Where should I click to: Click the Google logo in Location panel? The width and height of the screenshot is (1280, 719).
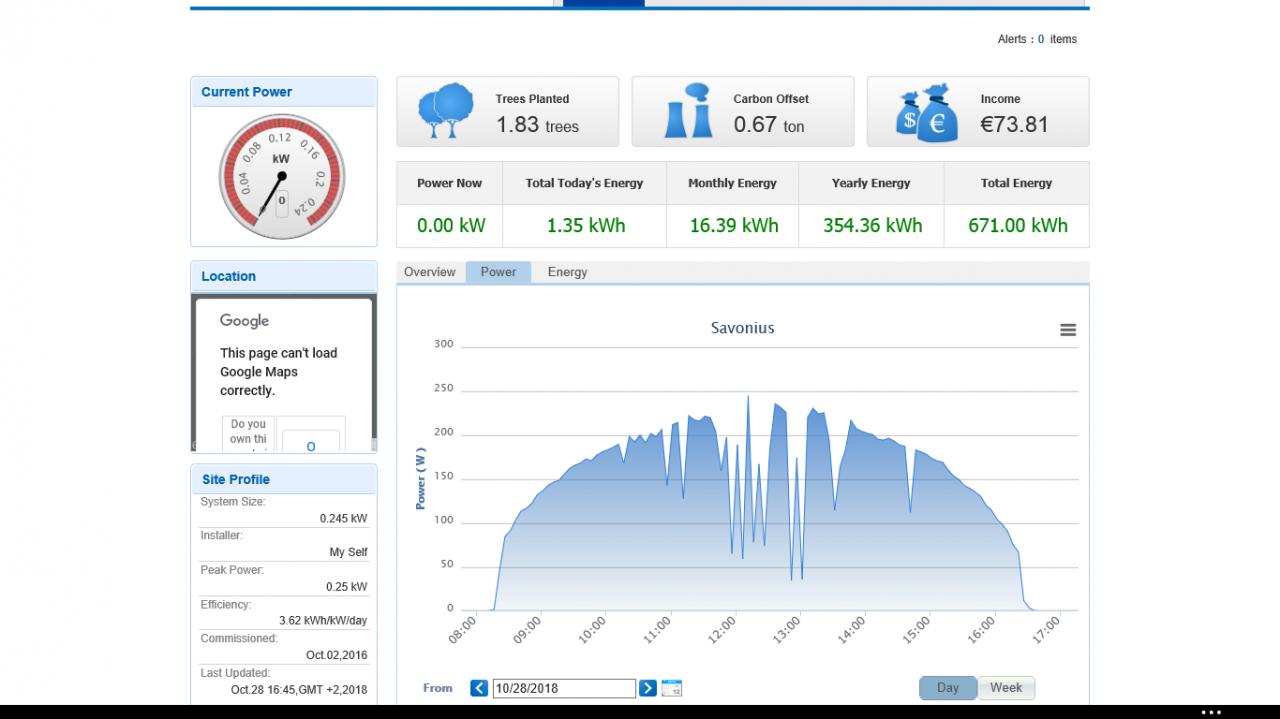pyautogui.click(x=245, y=321)
